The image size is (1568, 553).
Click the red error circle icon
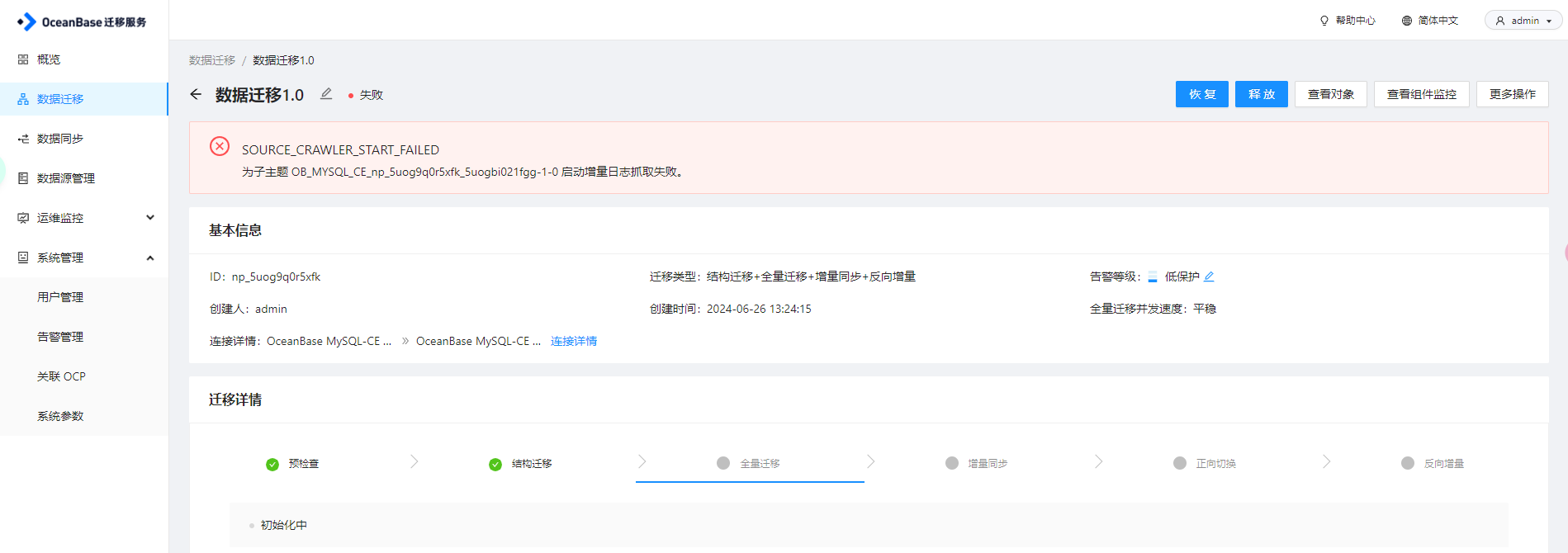tap(220, 146)
